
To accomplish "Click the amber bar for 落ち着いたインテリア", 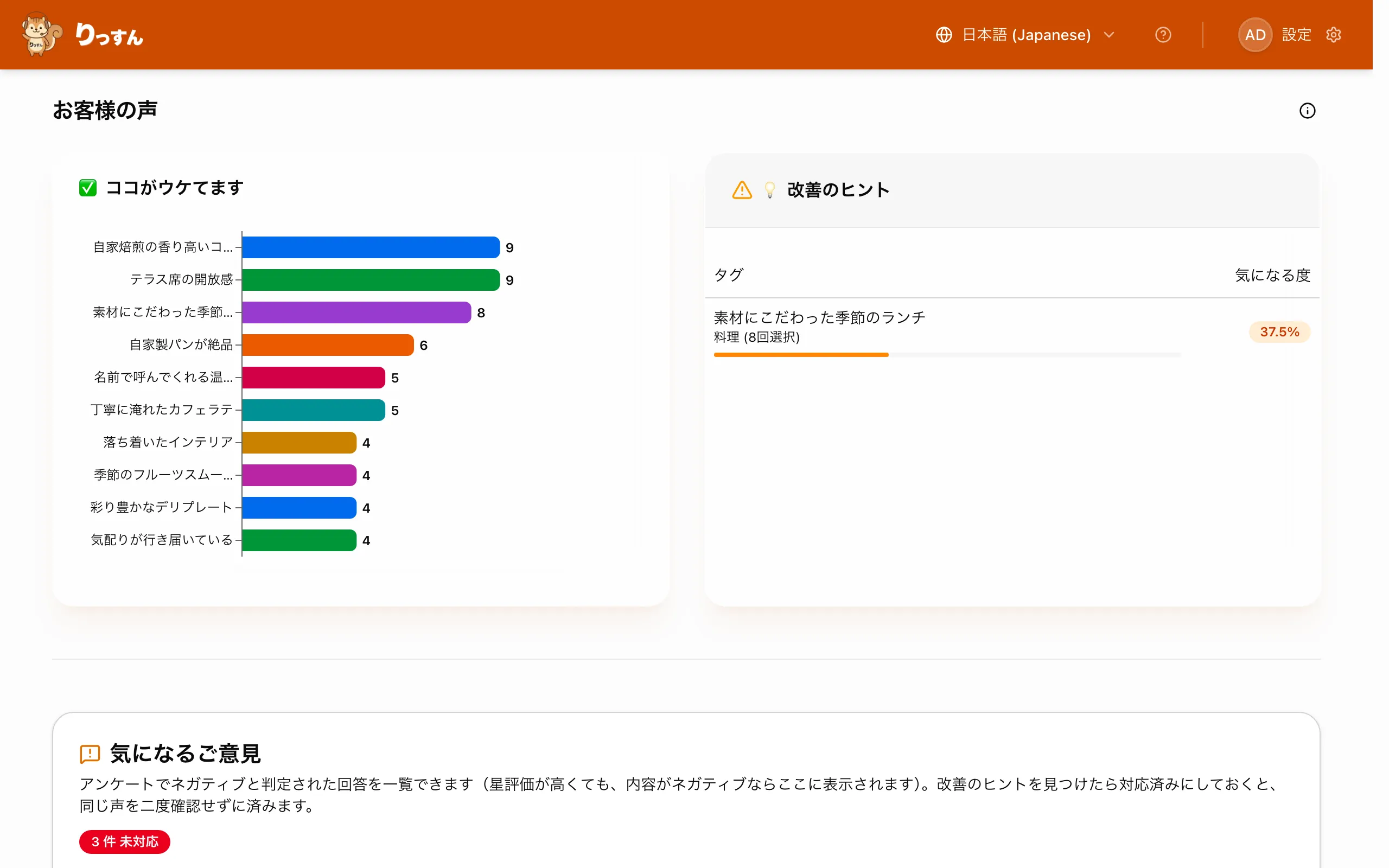I will pyautogui.click(x=299, y=443).
